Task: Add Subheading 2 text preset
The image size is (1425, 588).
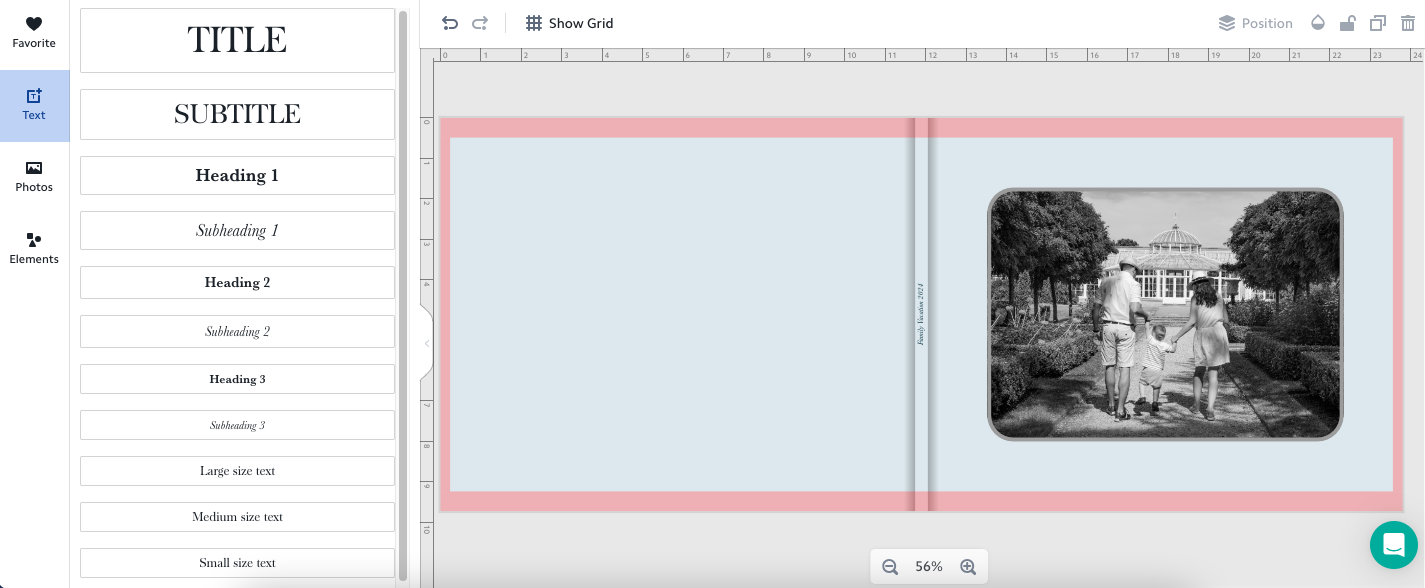Action: coord(237,331)
